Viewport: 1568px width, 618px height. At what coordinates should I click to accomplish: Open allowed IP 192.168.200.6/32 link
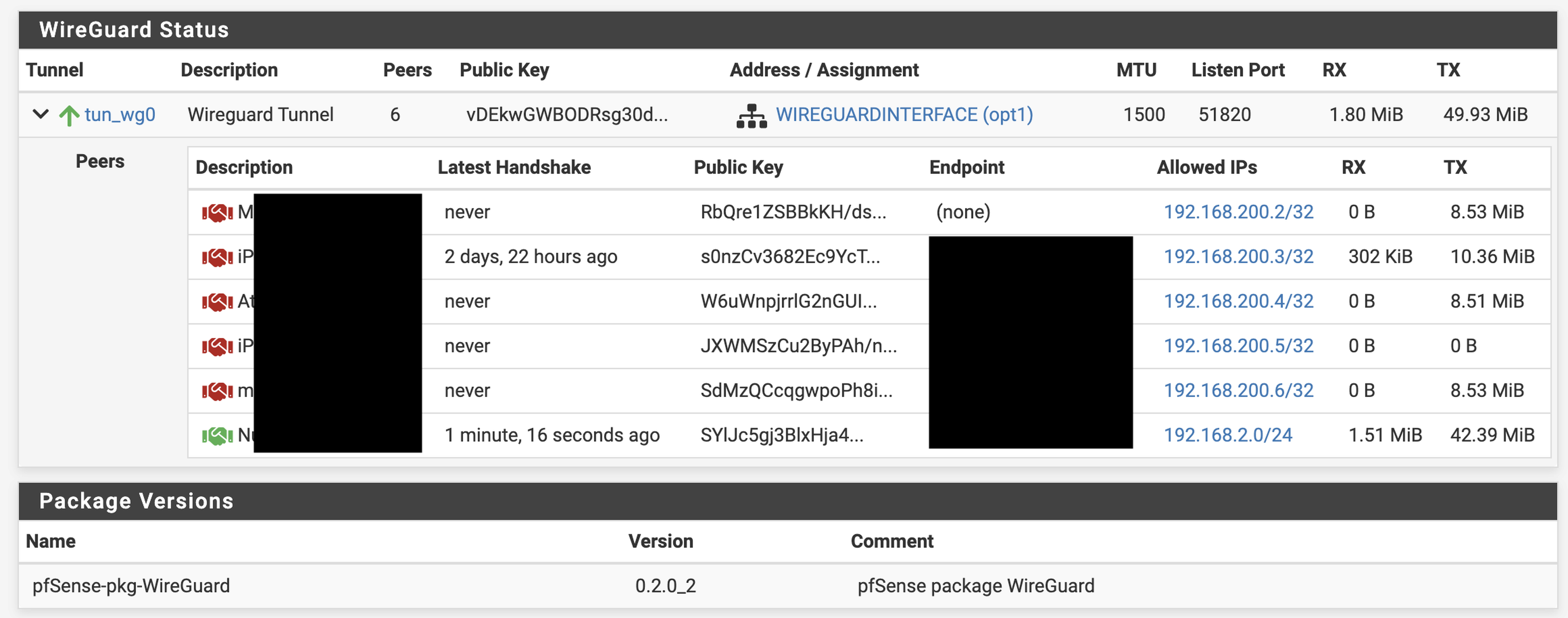[x=1238, y=390]
